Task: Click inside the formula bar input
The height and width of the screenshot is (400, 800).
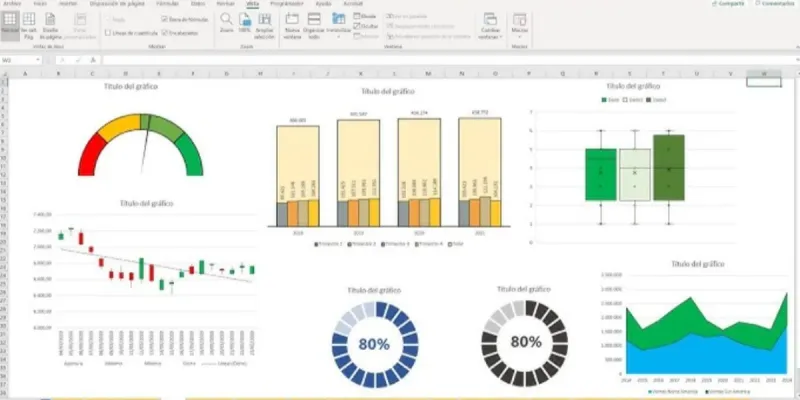Action: coord(400,60)
